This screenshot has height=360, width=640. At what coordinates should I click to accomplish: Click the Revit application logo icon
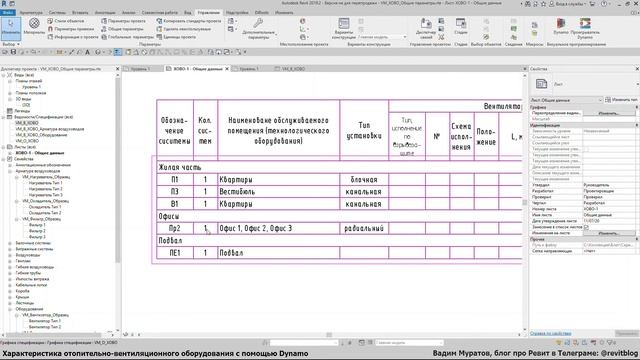coord(4,4)
